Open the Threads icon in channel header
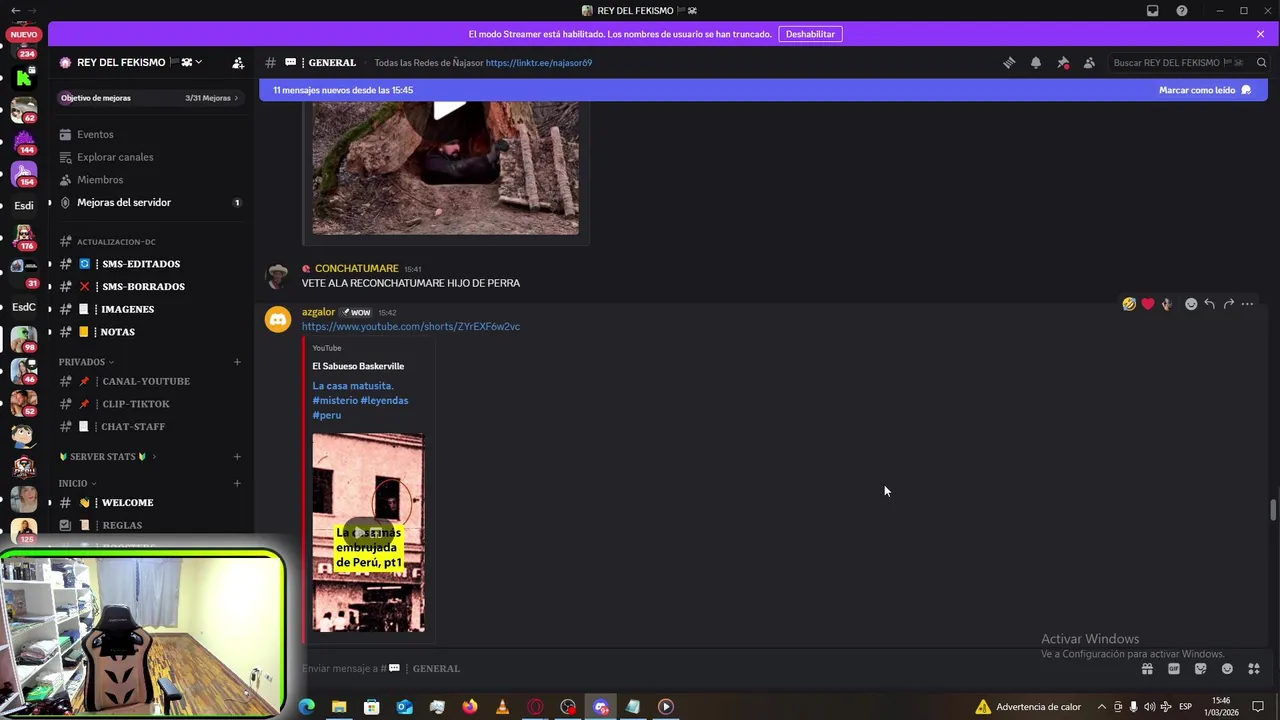 [x=1009, y=62]
